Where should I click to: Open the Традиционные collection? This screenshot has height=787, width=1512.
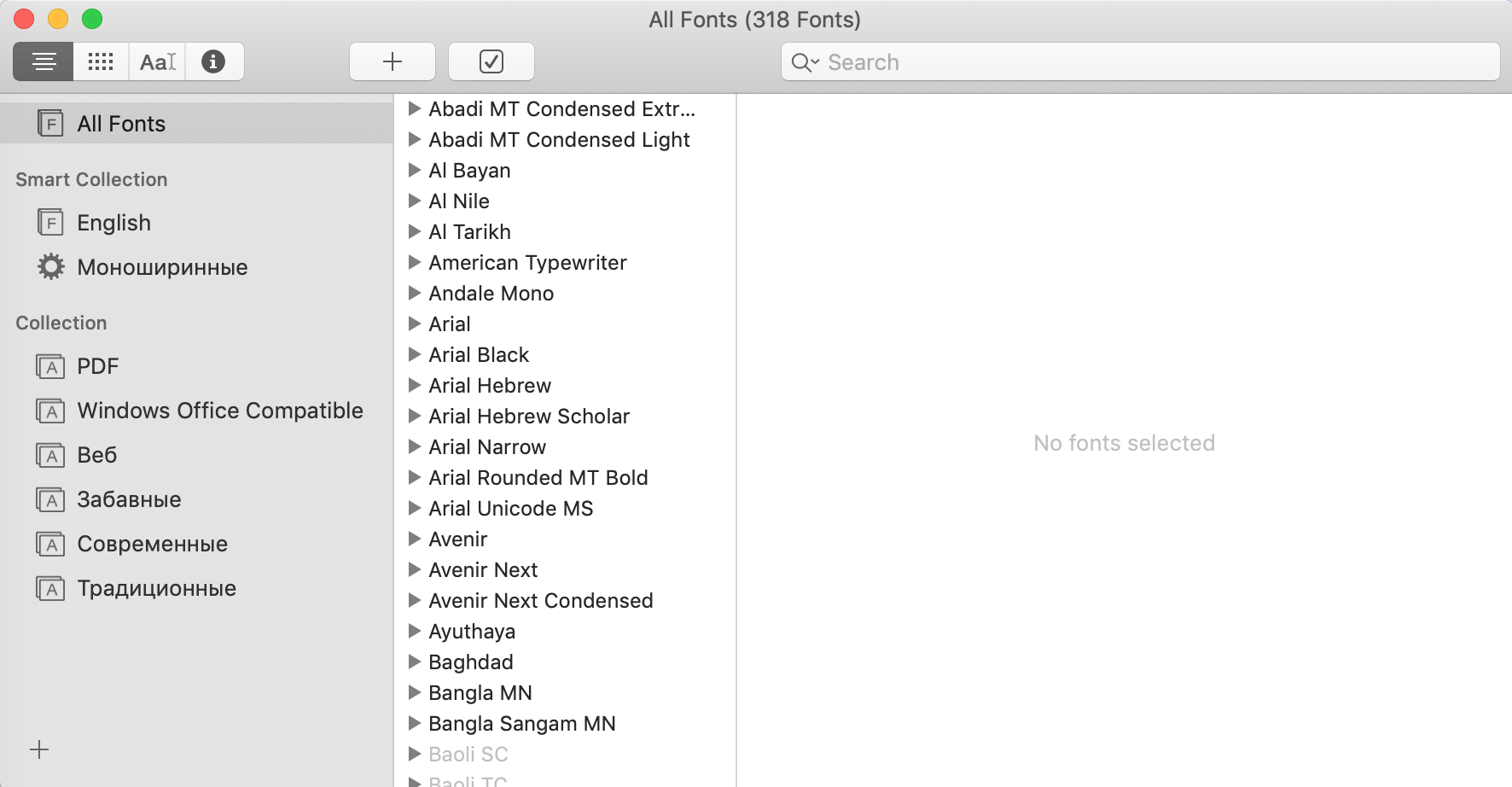click(196, 588)
